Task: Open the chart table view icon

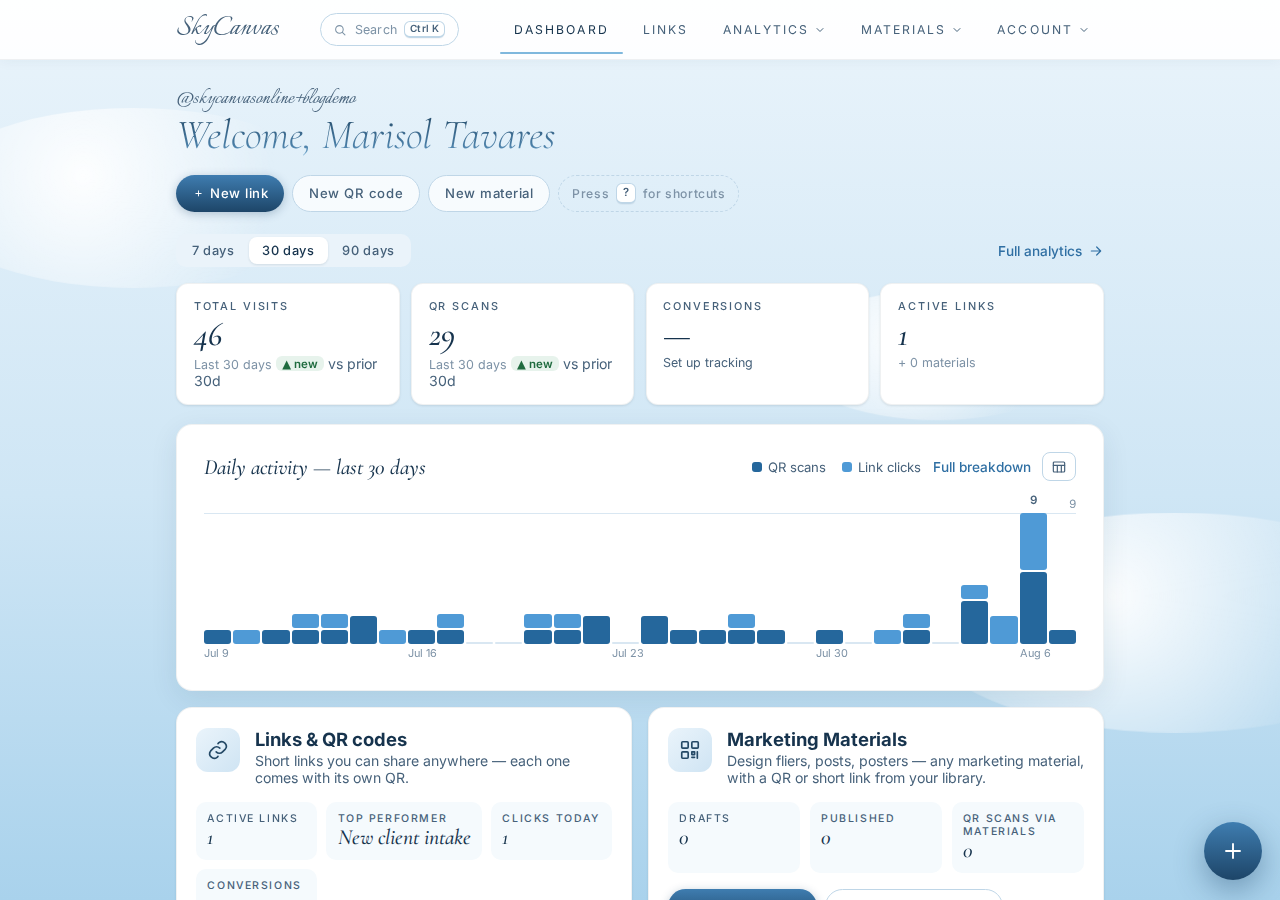Action: 1059,467
